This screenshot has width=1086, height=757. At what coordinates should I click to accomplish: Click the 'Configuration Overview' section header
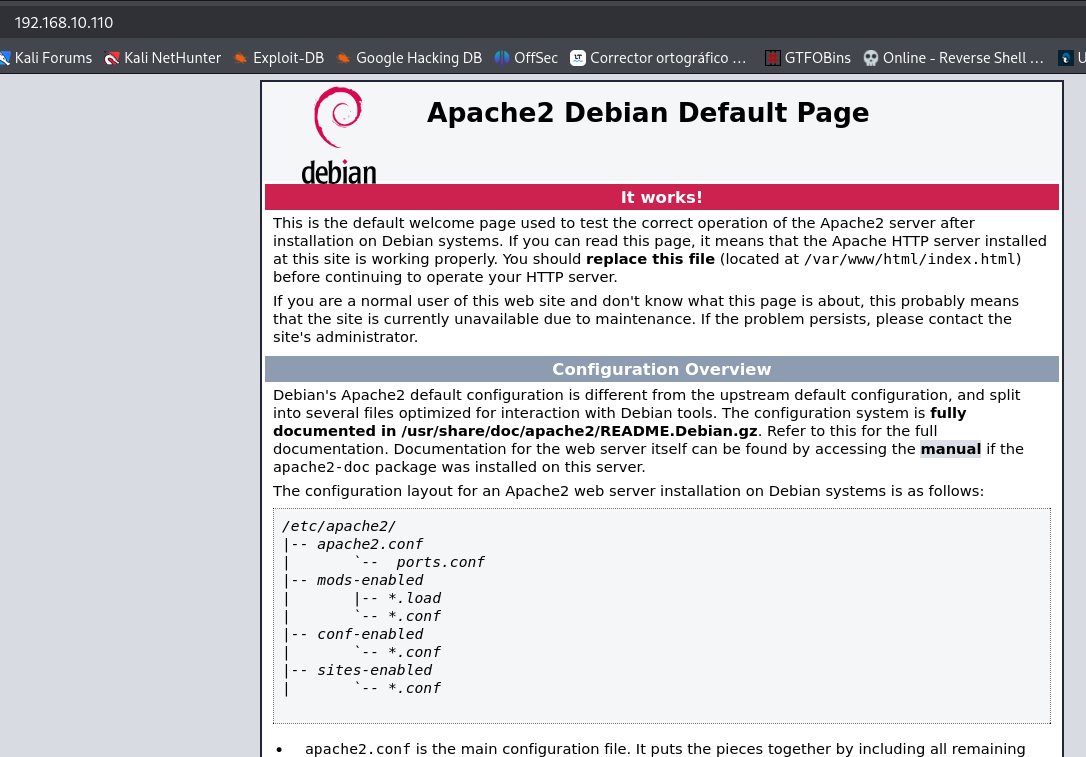click(x=661, y=369)
